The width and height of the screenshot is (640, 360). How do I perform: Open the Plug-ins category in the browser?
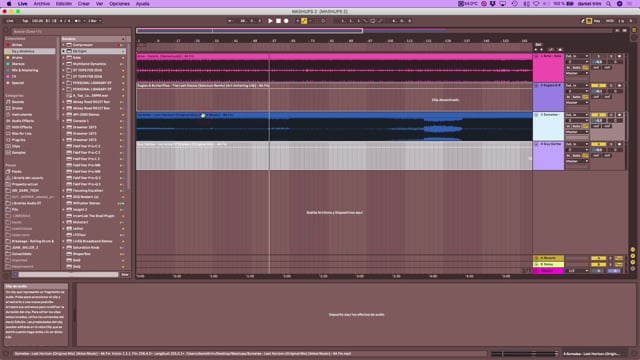click(x=18, y=140)
